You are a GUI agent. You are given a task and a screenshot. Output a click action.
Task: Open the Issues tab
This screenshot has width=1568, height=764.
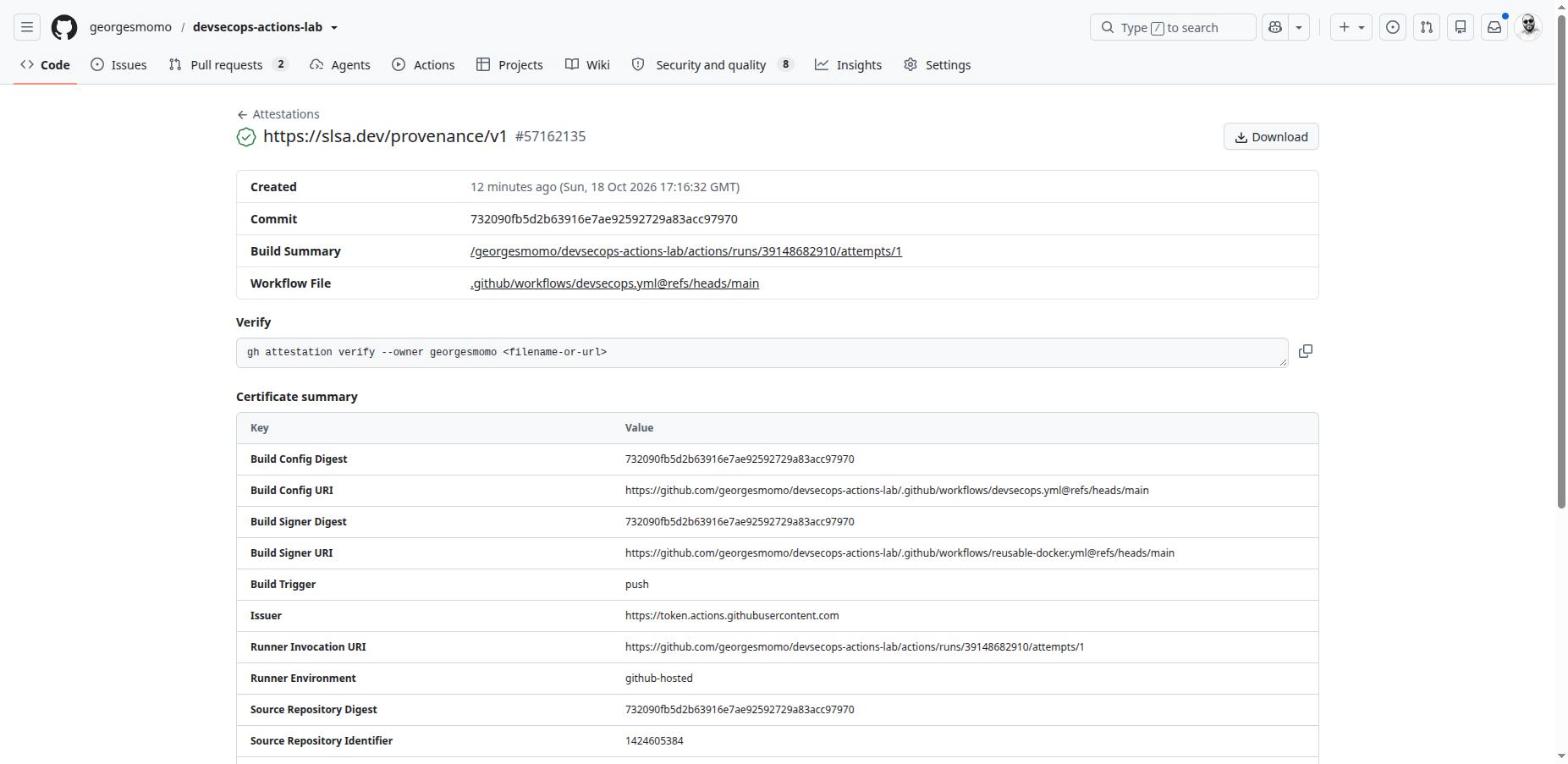118,65
